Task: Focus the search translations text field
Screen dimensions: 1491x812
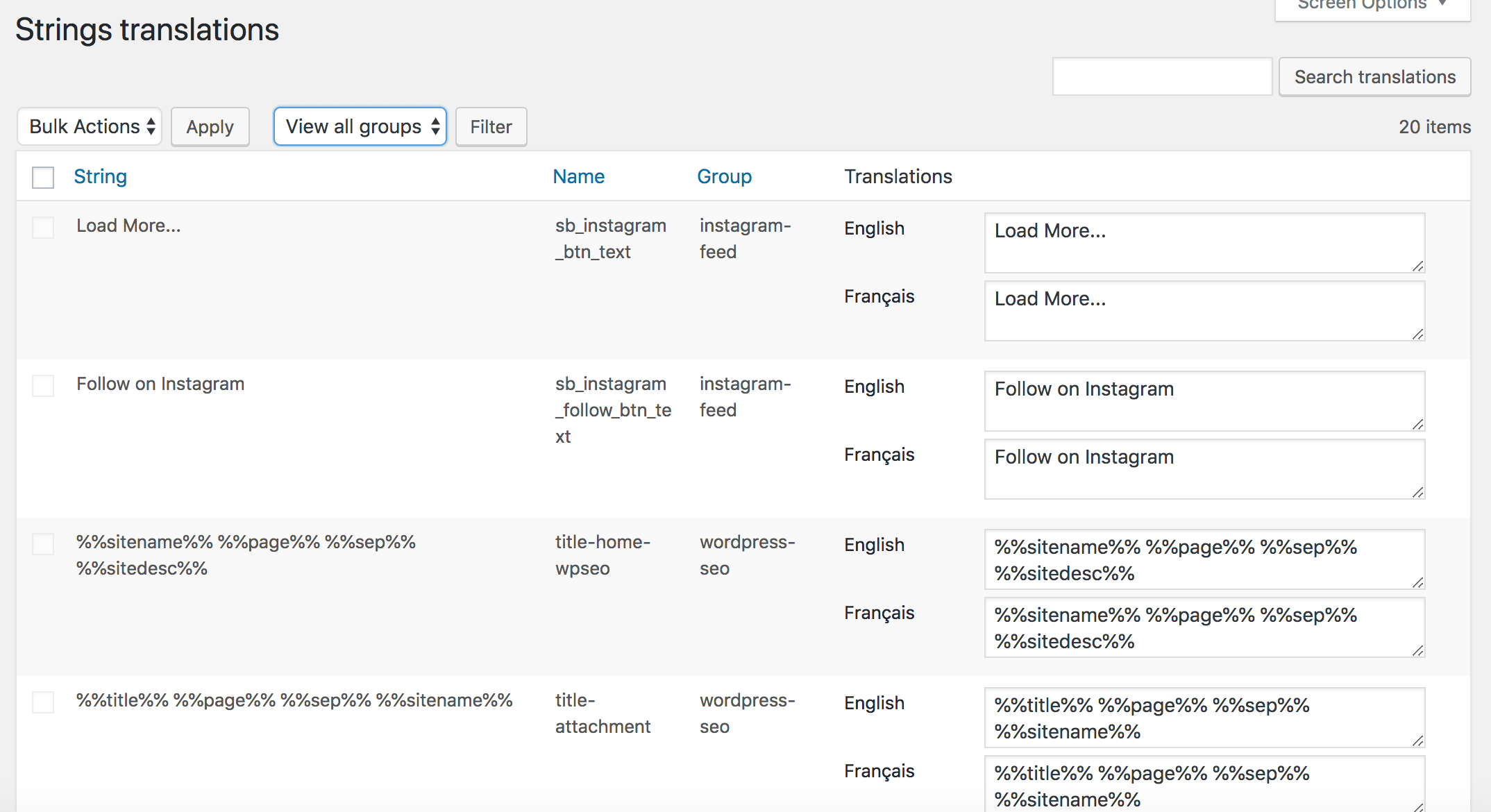Action: coord(1162,76)
